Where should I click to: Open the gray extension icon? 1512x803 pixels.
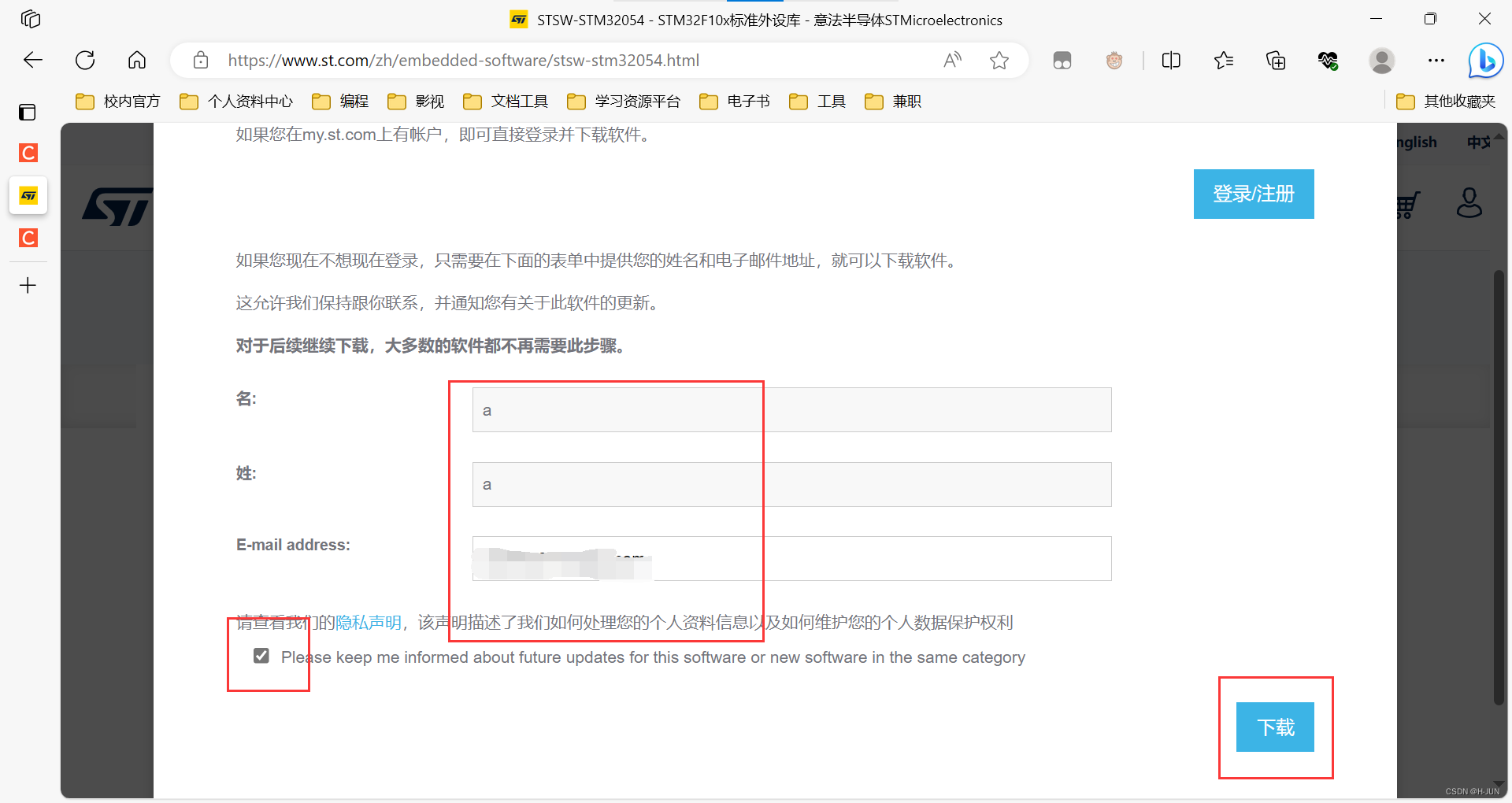(x=1062, y=60)
